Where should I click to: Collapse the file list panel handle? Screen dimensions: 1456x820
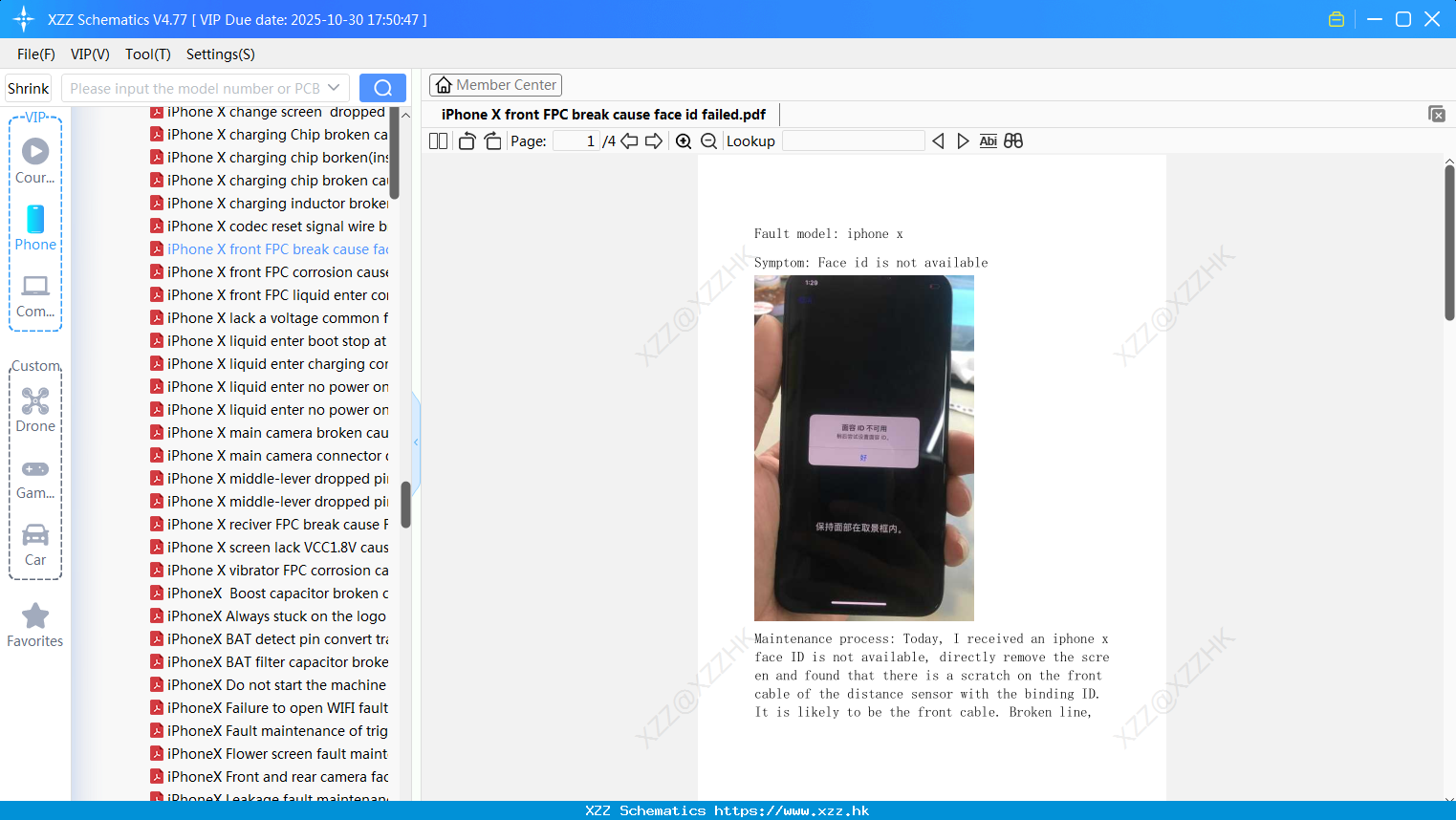(416, 442)
